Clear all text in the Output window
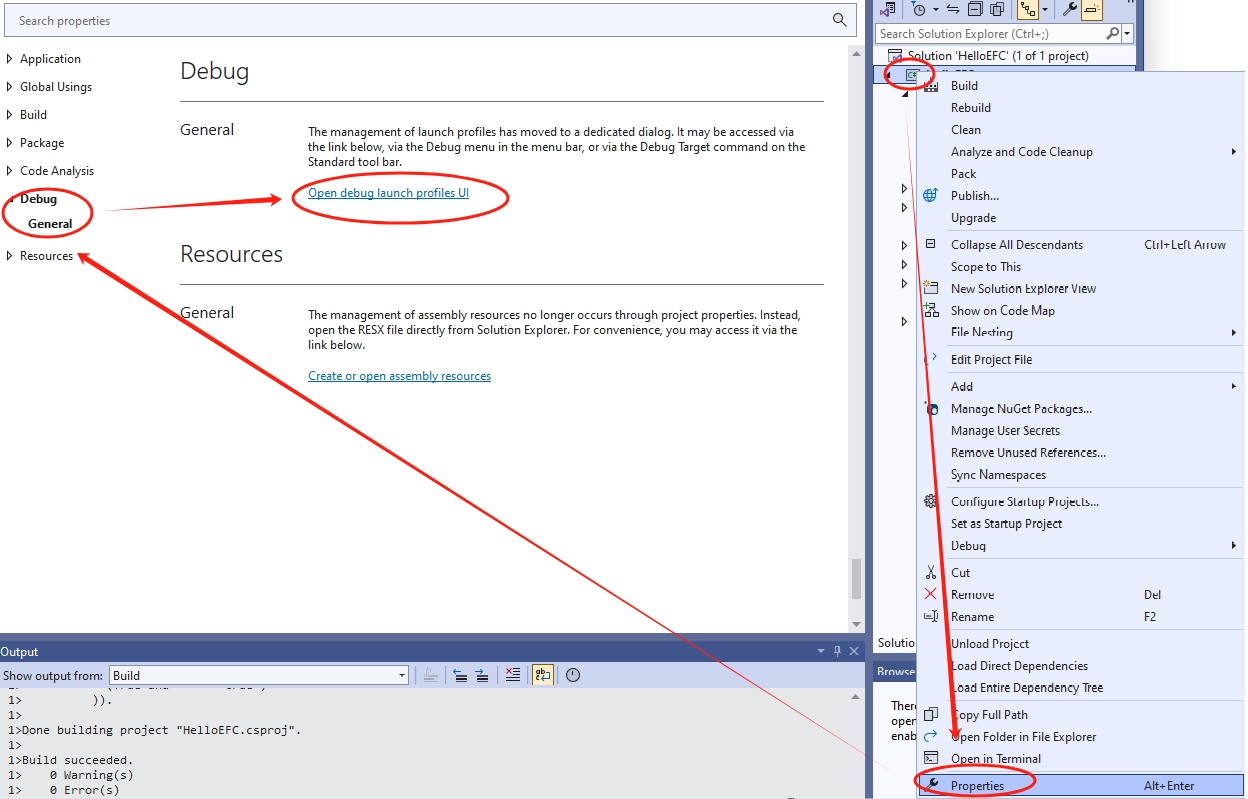1248x799 pixels. [x=512, y=674]
